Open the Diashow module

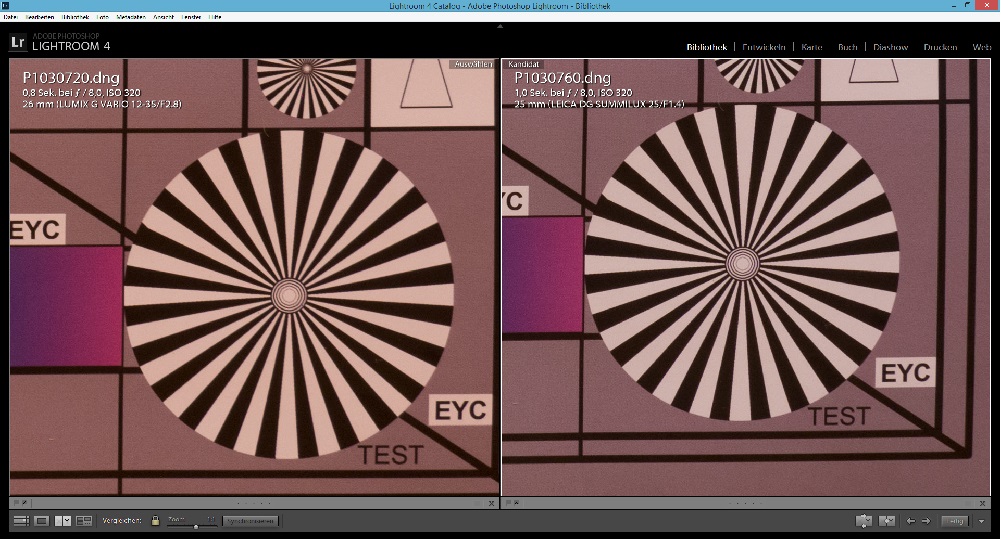pyautogui.click(x=890, y=47)
